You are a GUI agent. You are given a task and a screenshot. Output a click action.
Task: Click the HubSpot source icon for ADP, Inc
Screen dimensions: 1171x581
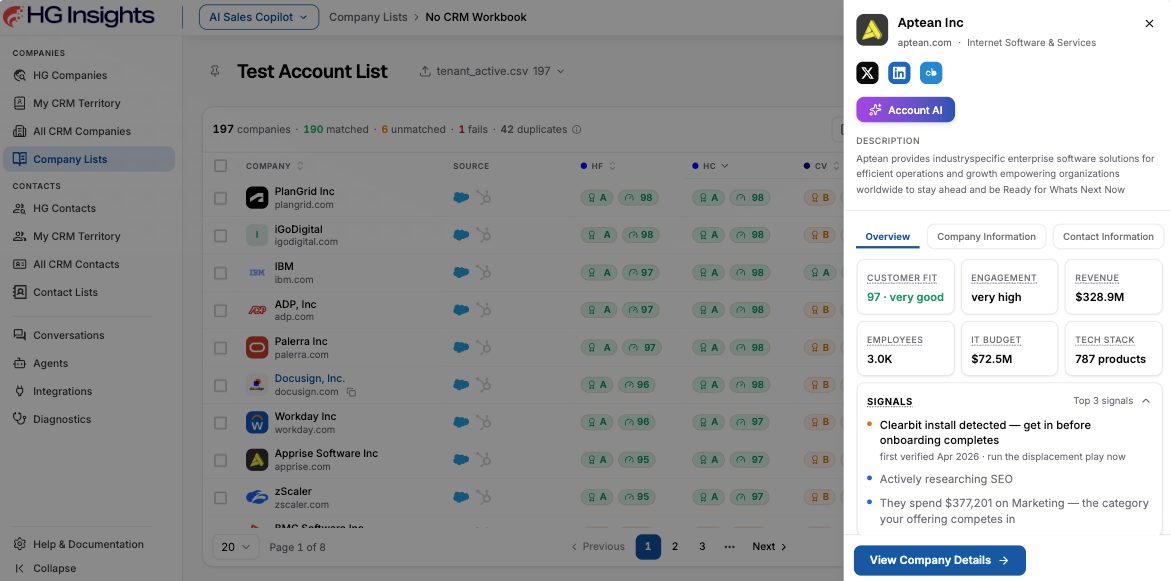coord(484,310)
